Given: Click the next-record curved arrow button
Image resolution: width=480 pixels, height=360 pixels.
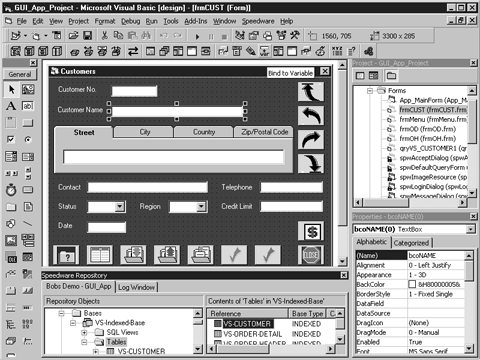Looking at the screenshot, I should coord(311,140).
